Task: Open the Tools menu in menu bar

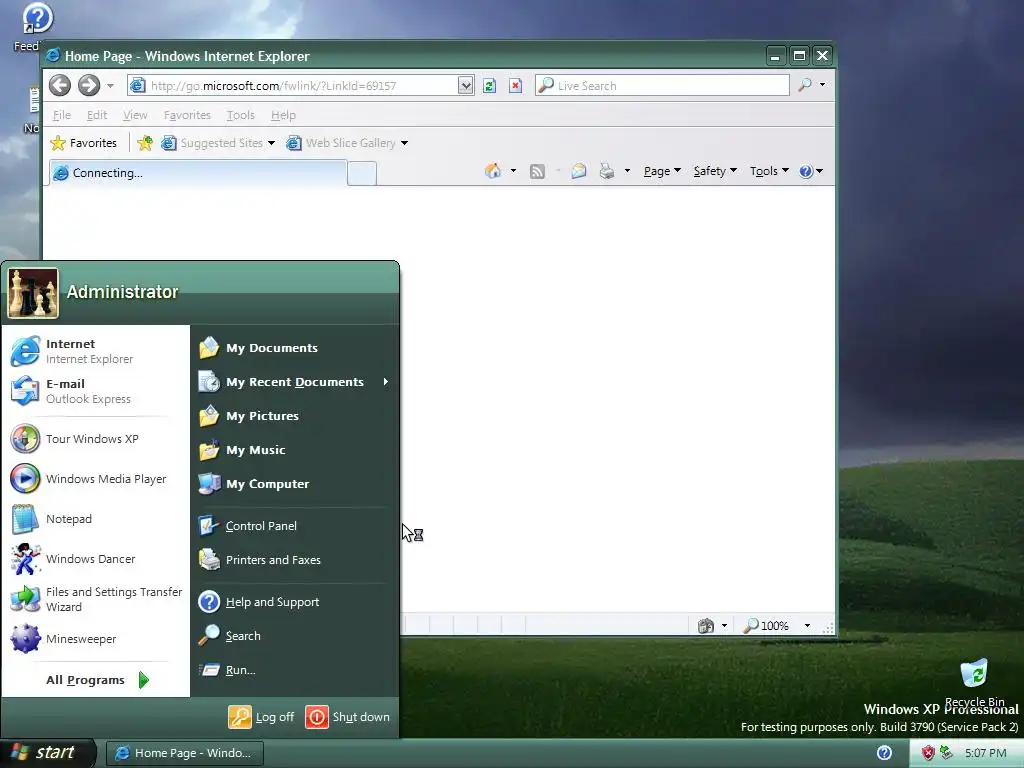Action: pyautogui.click(x=240, y=115)
